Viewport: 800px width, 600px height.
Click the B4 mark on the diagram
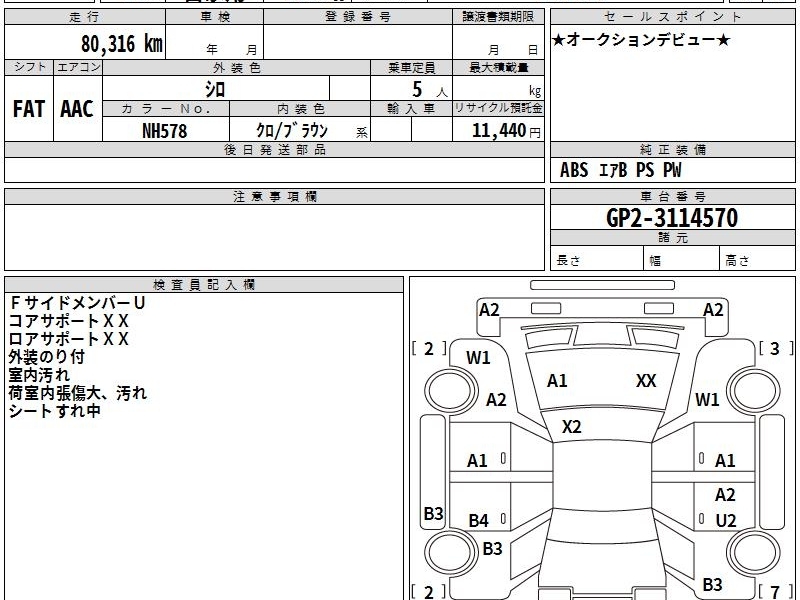[479, 520]
